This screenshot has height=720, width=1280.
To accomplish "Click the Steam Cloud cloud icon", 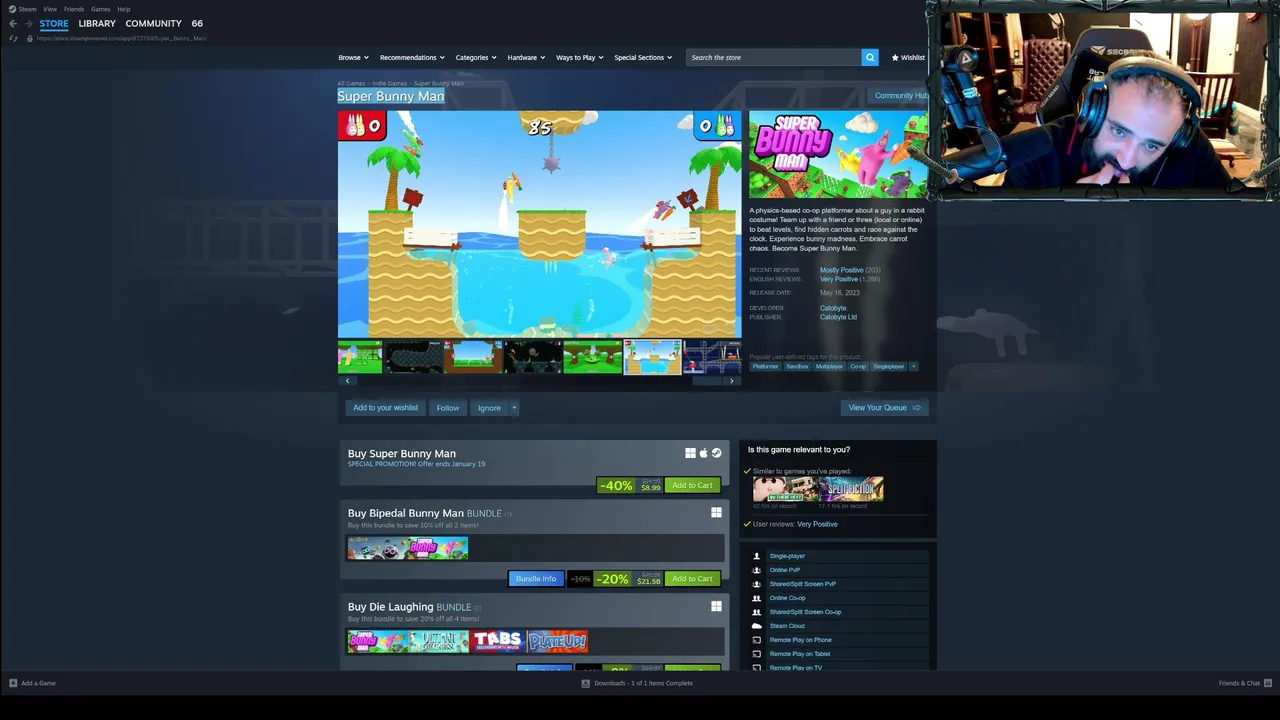I will [756, 626].
